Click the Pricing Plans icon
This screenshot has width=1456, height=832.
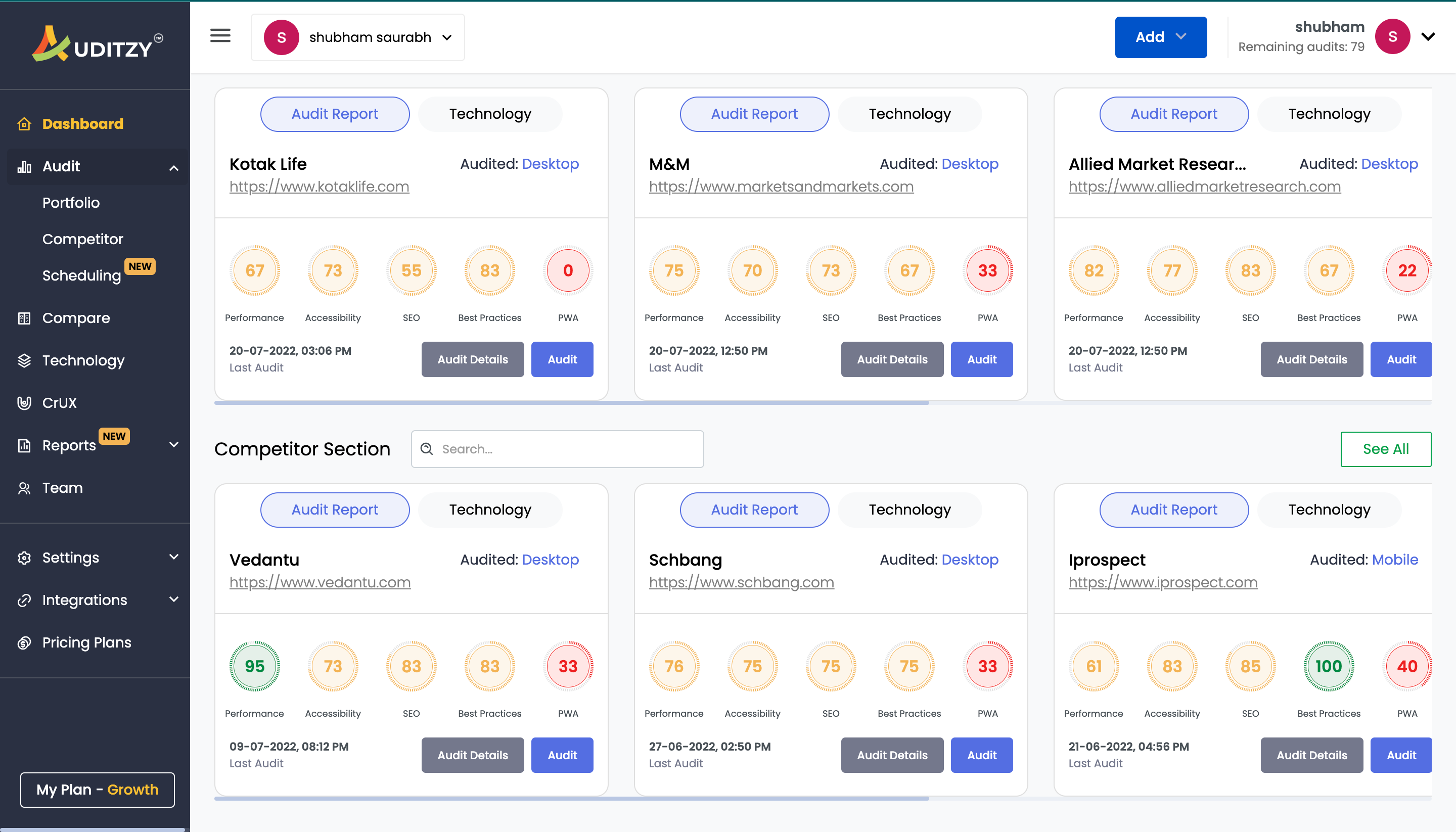[24, 642]
